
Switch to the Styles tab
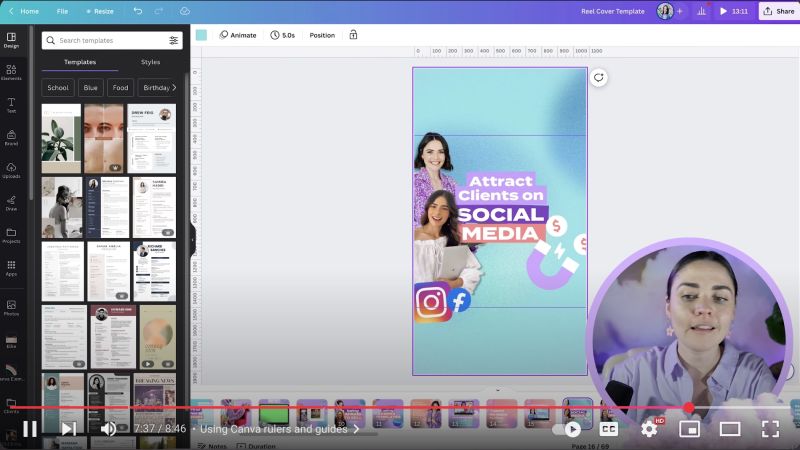[151, 62]
